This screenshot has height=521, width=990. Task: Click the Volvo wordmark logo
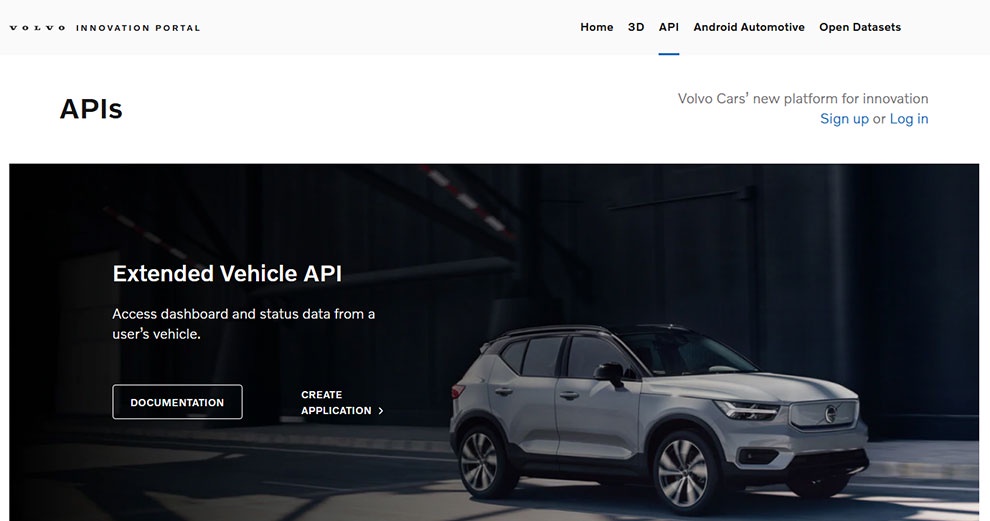(37, 28)
